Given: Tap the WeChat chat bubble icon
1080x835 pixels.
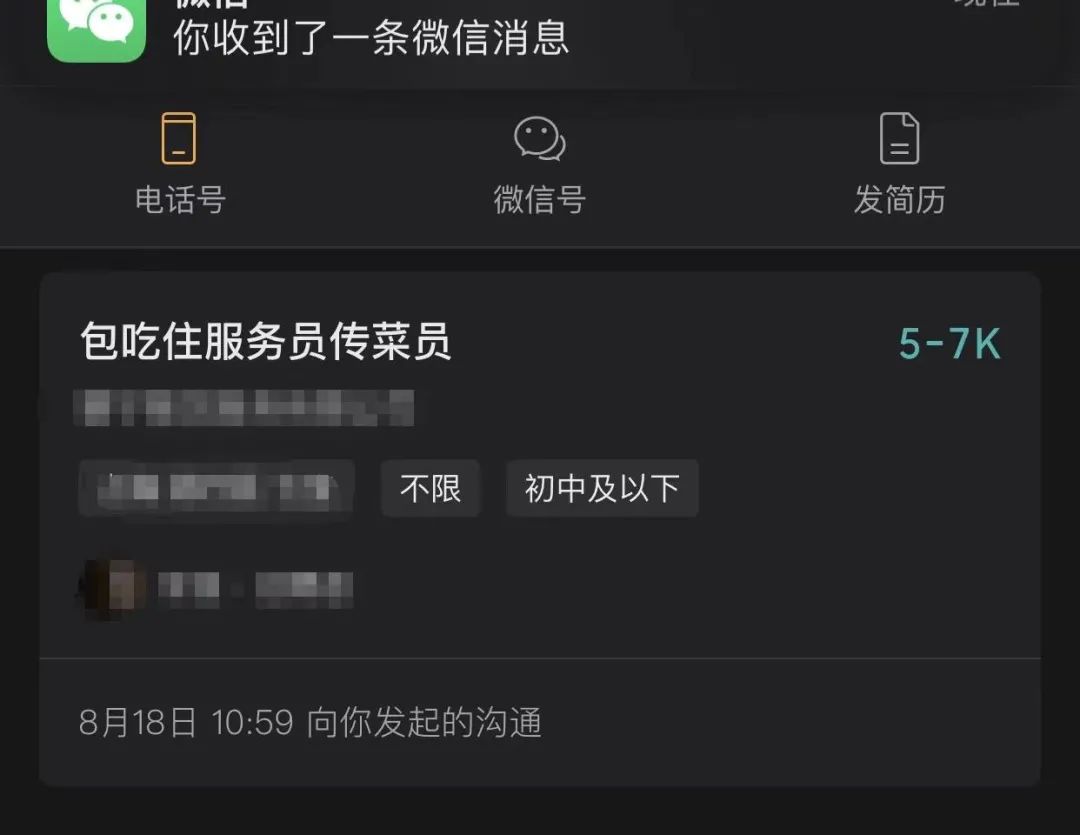Looking at the screenshot, I should coord(540,138).
